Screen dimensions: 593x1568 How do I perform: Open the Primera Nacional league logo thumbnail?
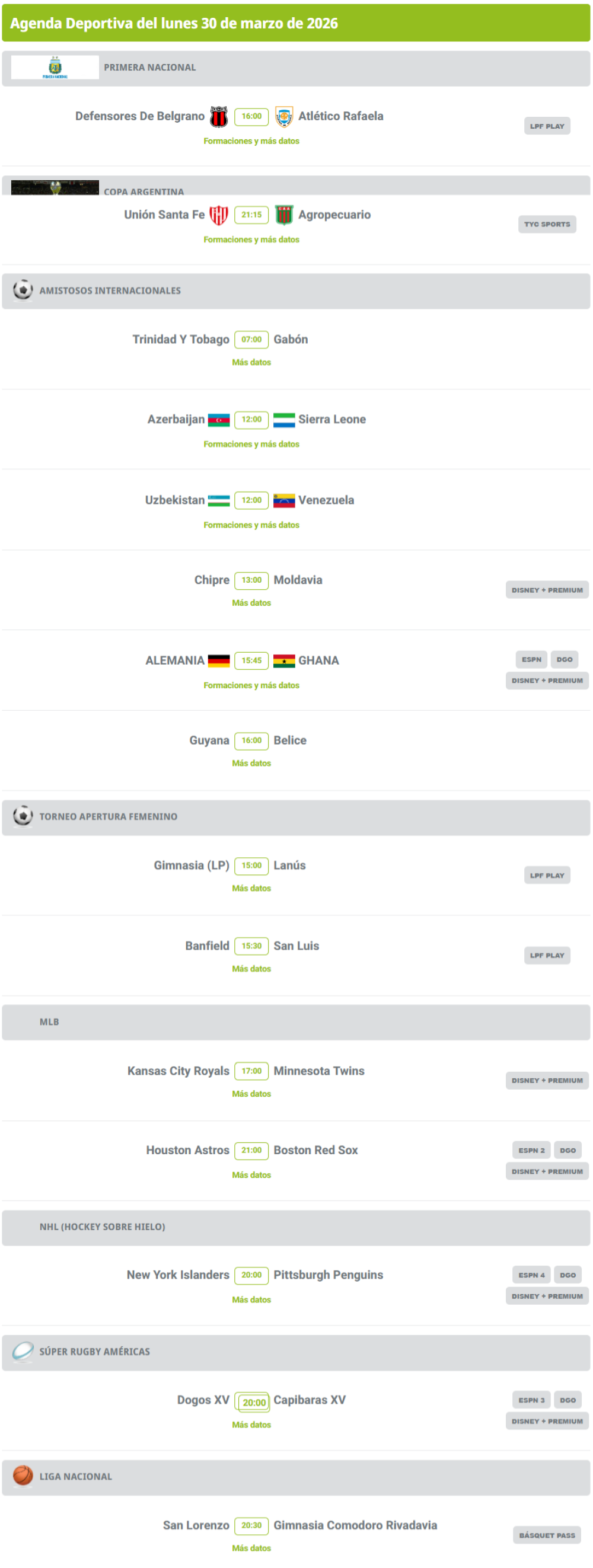pos(55,67)
